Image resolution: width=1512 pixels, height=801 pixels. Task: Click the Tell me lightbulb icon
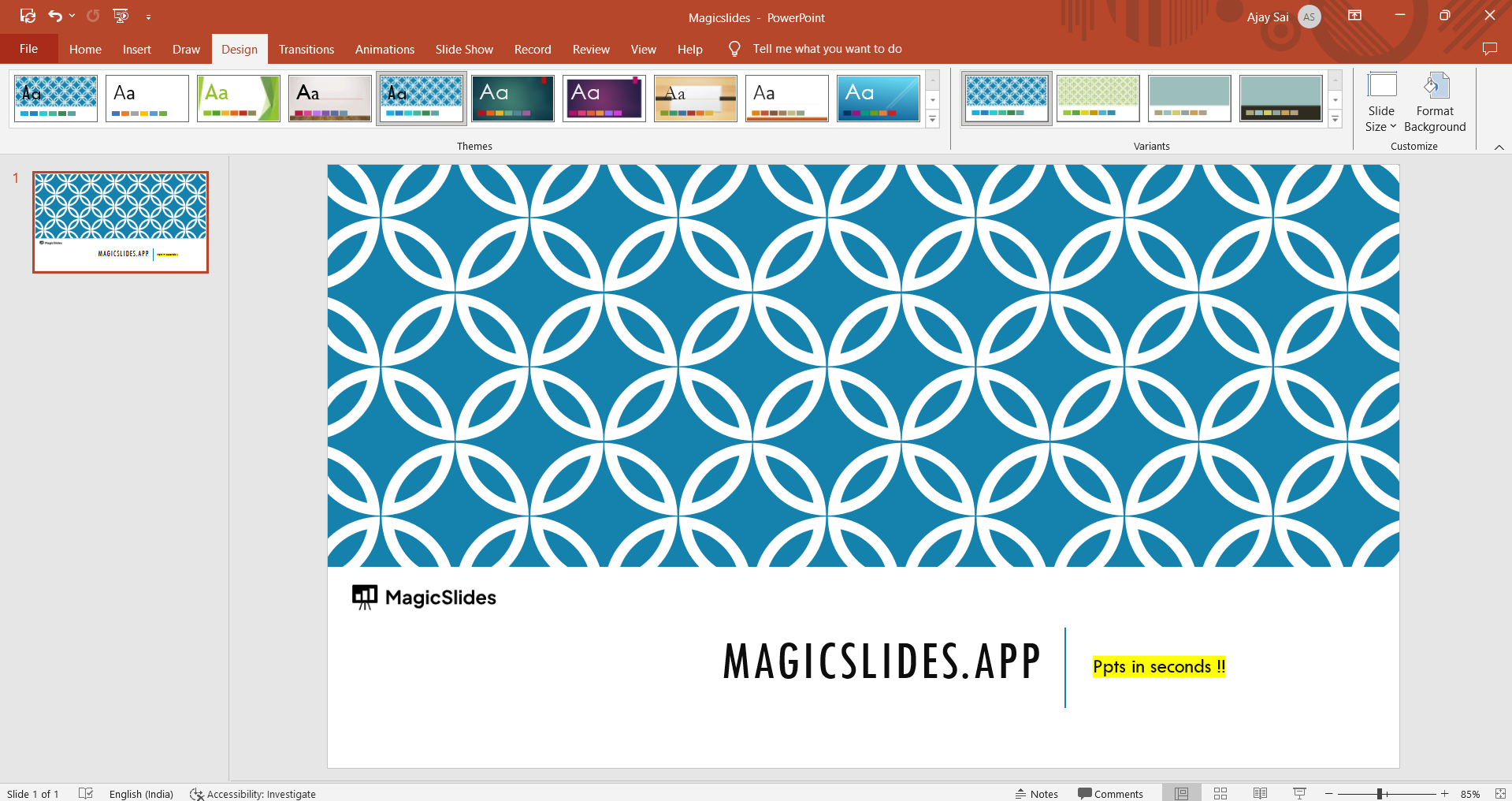click(734, 49)
